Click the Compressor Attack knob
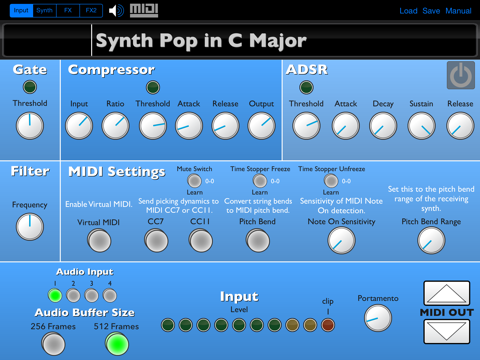Image resolution: width=480 pixels, height=360 pixels. click(x=189, y=126)
